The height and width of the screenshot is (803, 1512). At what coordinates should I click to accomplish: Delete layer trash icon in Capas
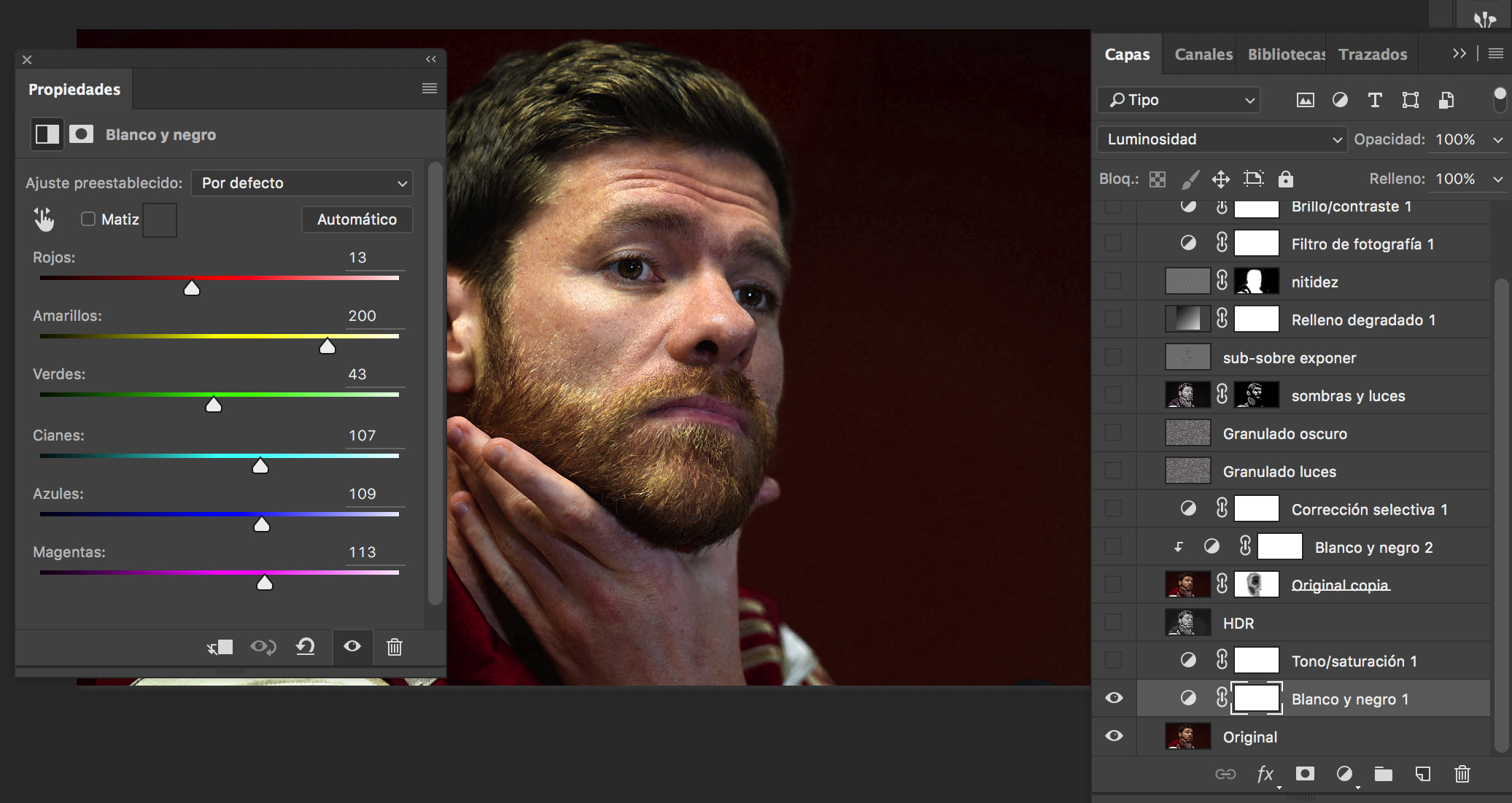click(1462, 774)
